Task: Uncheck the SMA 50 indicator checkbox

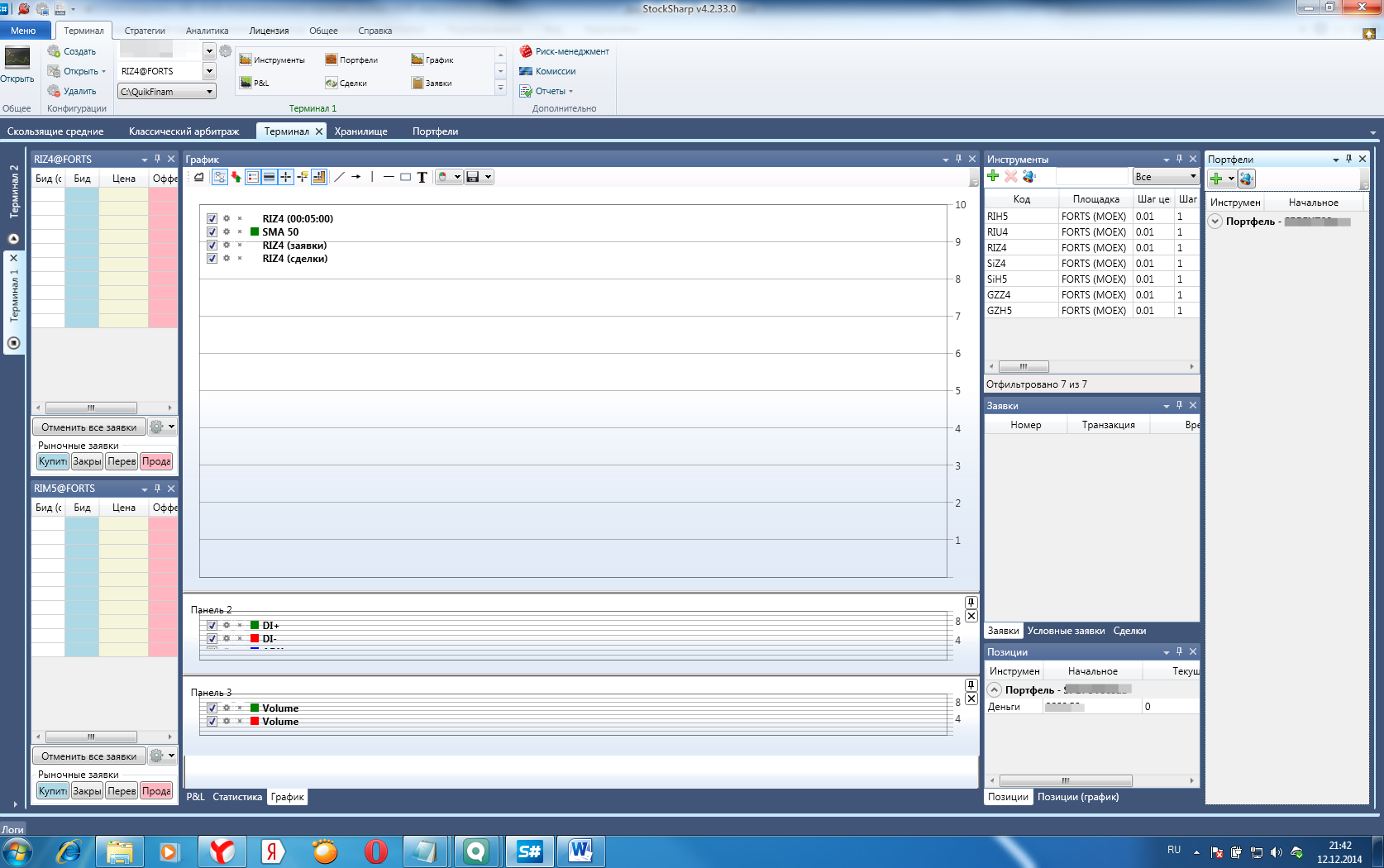Action: tap(212, 232)
